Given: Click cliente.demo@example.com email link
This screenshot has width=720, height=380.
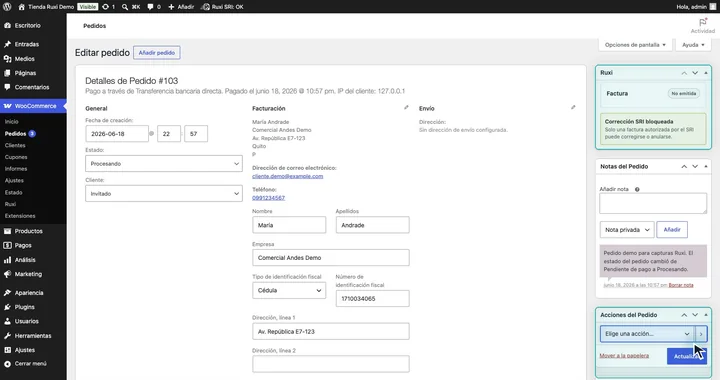Looking at the screenshot, I should [x=287, y=176].
